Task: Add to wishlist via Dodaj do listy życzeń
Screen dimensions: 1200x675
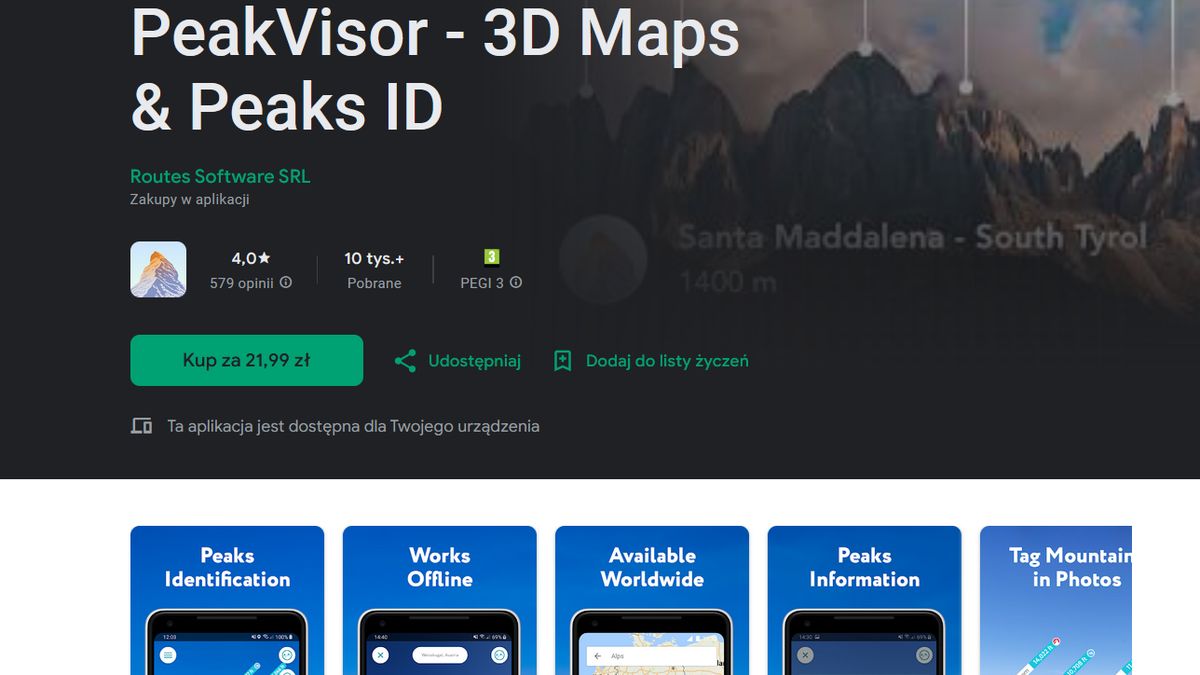Action: pos(651,361)
